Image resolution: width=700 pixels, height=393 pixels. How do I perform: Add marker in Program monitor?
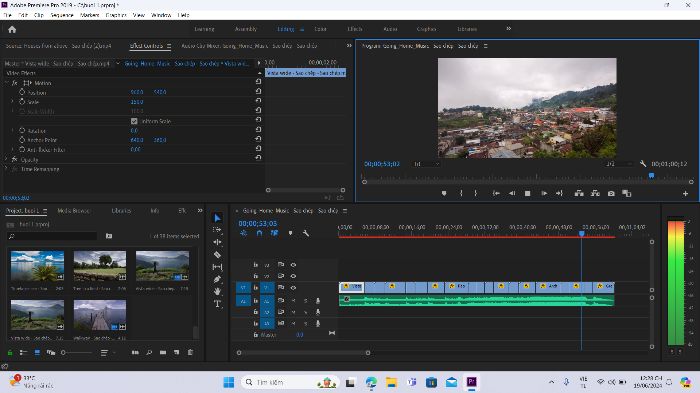(444, 193)
